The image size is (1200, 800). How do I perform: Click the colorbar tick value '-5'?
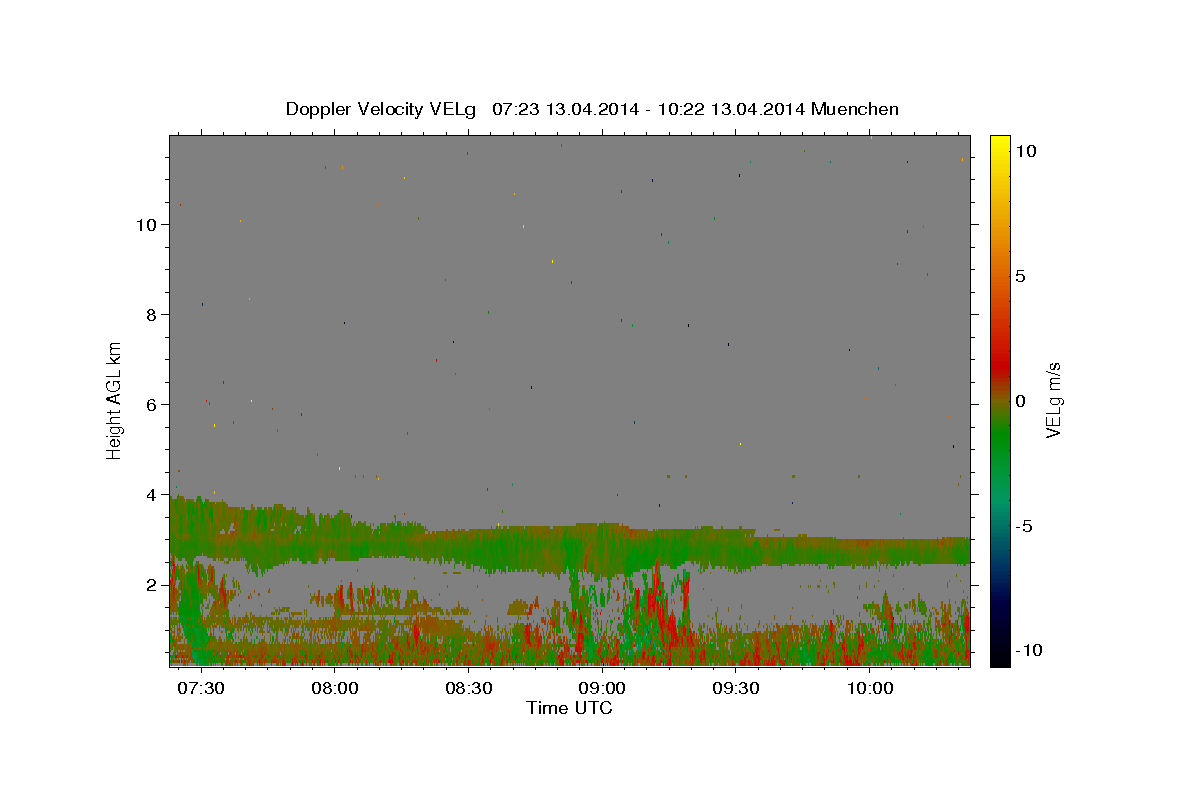(1023, 526)
